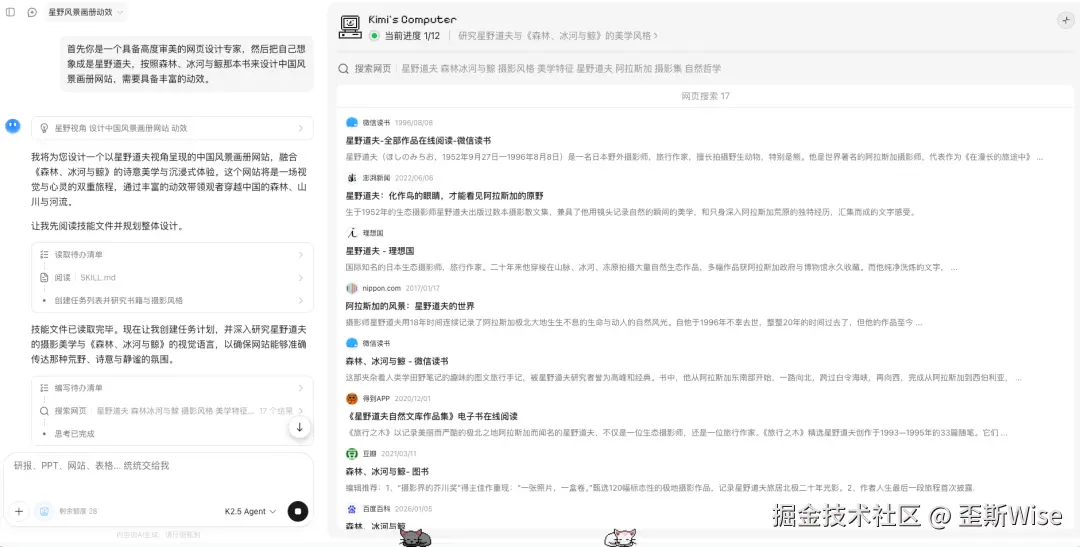This screenshot has height=547, width=1080.
Task: Click the 微信读书 icon above 森林、冰河与鲸 - 微信读书
Action: click(x=352, y=343)
